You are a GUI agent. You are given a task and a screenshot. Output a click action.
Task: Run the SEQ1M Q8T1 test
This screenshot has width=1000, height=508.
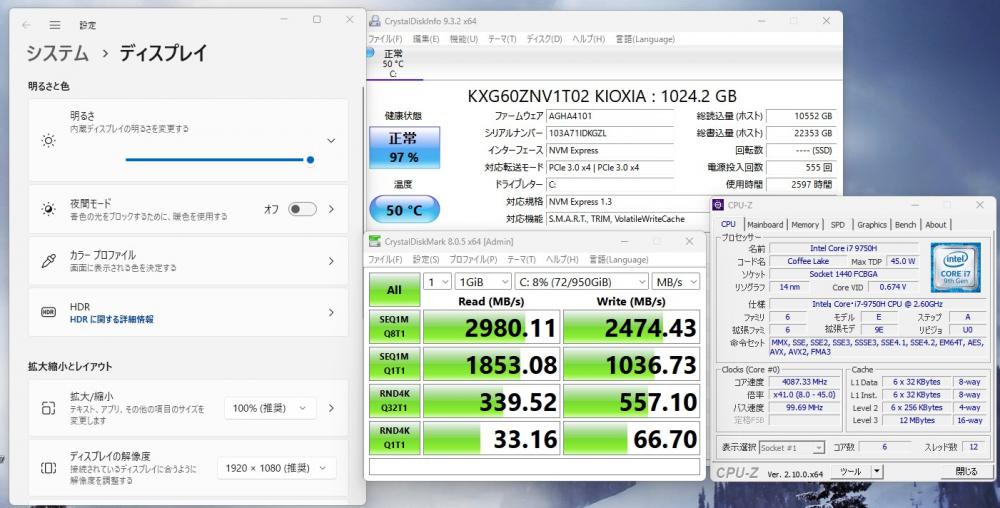(x=394, y=326)
